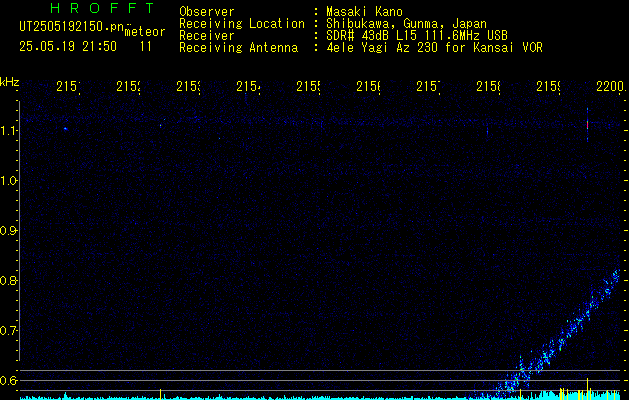629x400 pixels.
Task: Click the observer name Masaki Kano
Action: tap(364, 12)
